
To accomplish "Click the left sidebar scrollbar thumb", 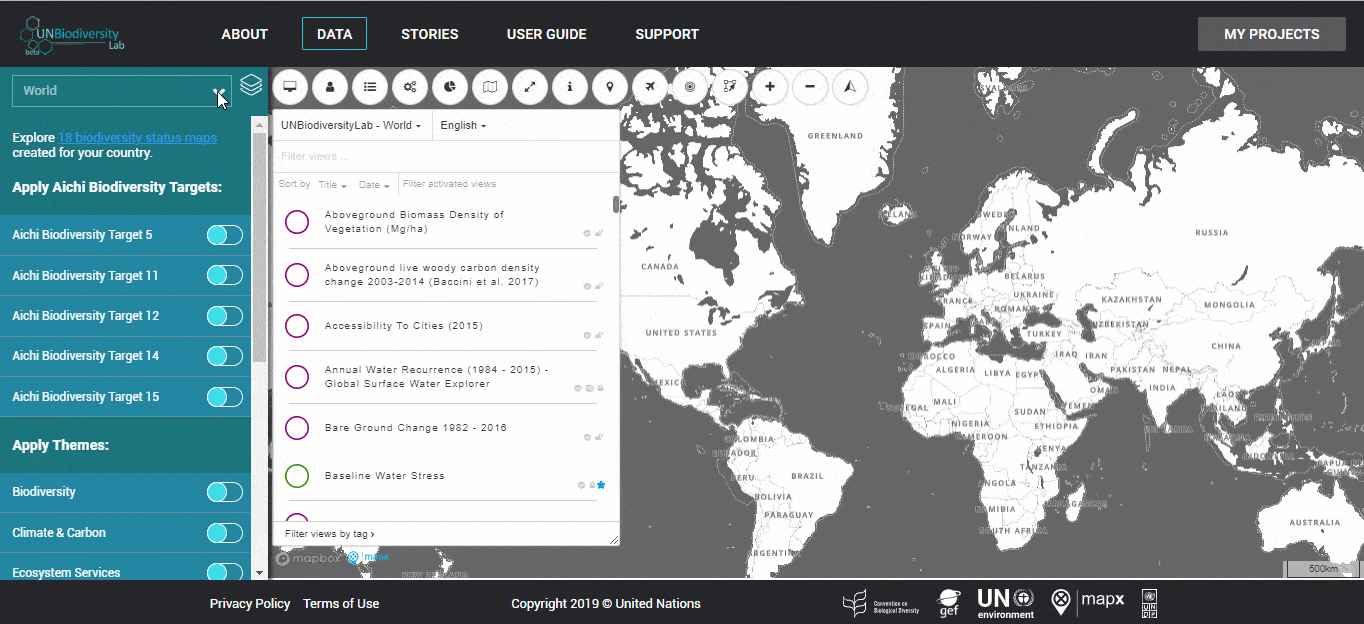I will [x=260, y=247].
